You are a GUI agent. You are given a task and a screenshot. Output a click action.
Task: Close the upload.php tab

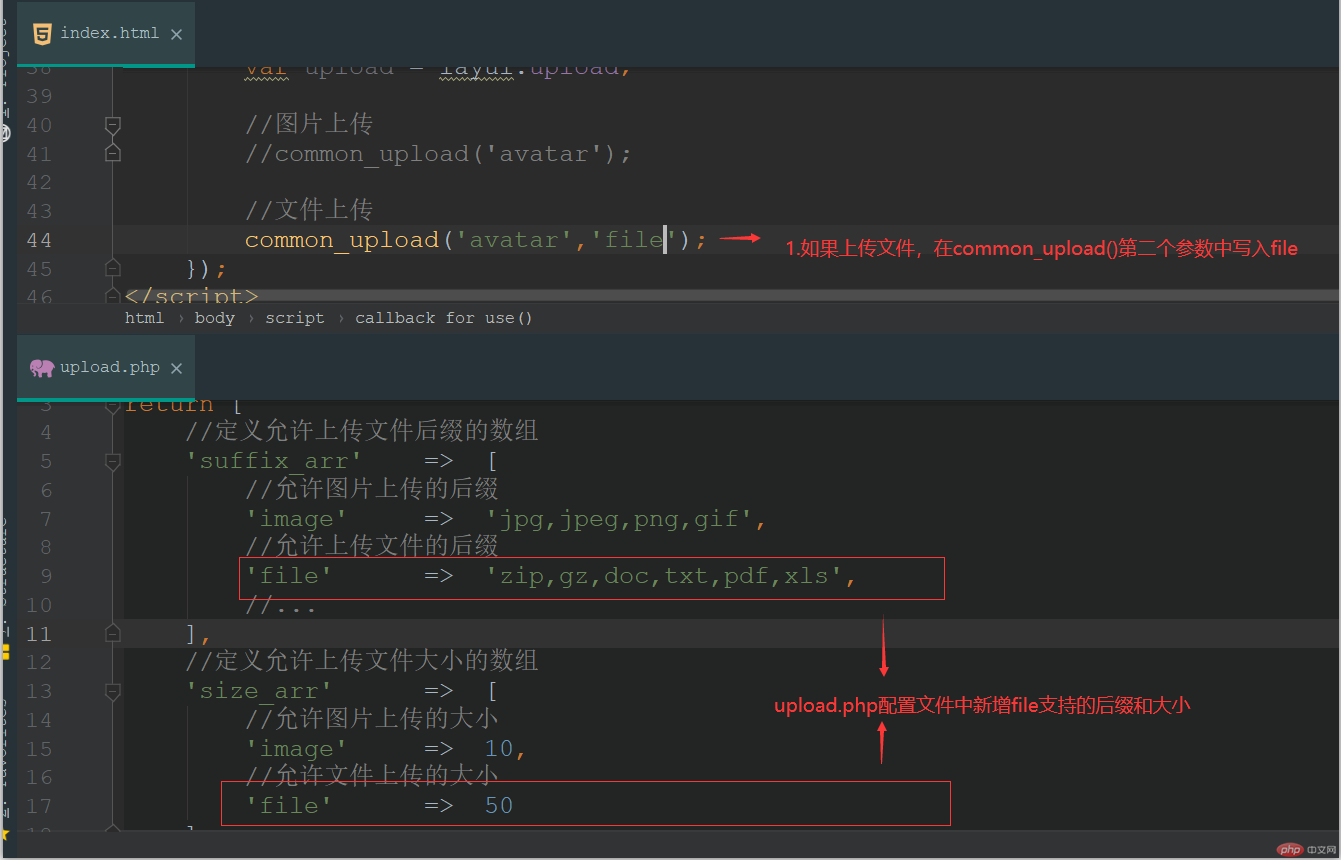point(176,368)
